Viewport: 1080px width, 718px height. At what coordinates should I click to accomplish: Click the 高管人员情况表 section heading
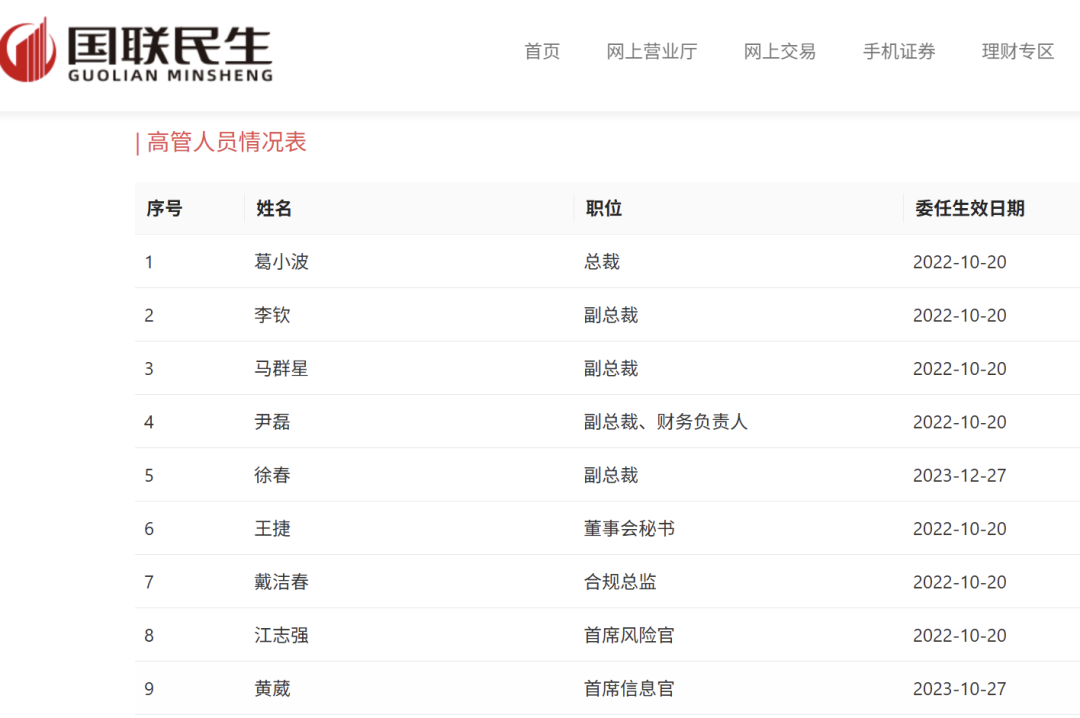click(227, 142)
